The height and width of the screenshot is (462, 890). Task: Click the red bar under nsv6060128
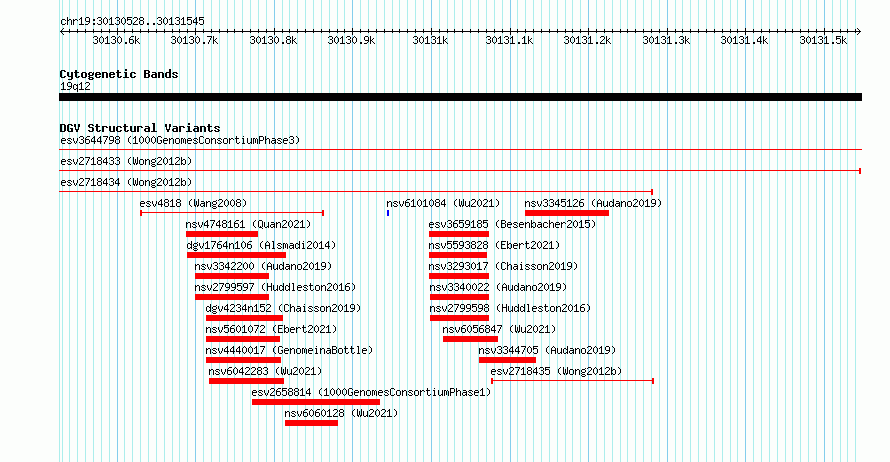tap(312, 423)
